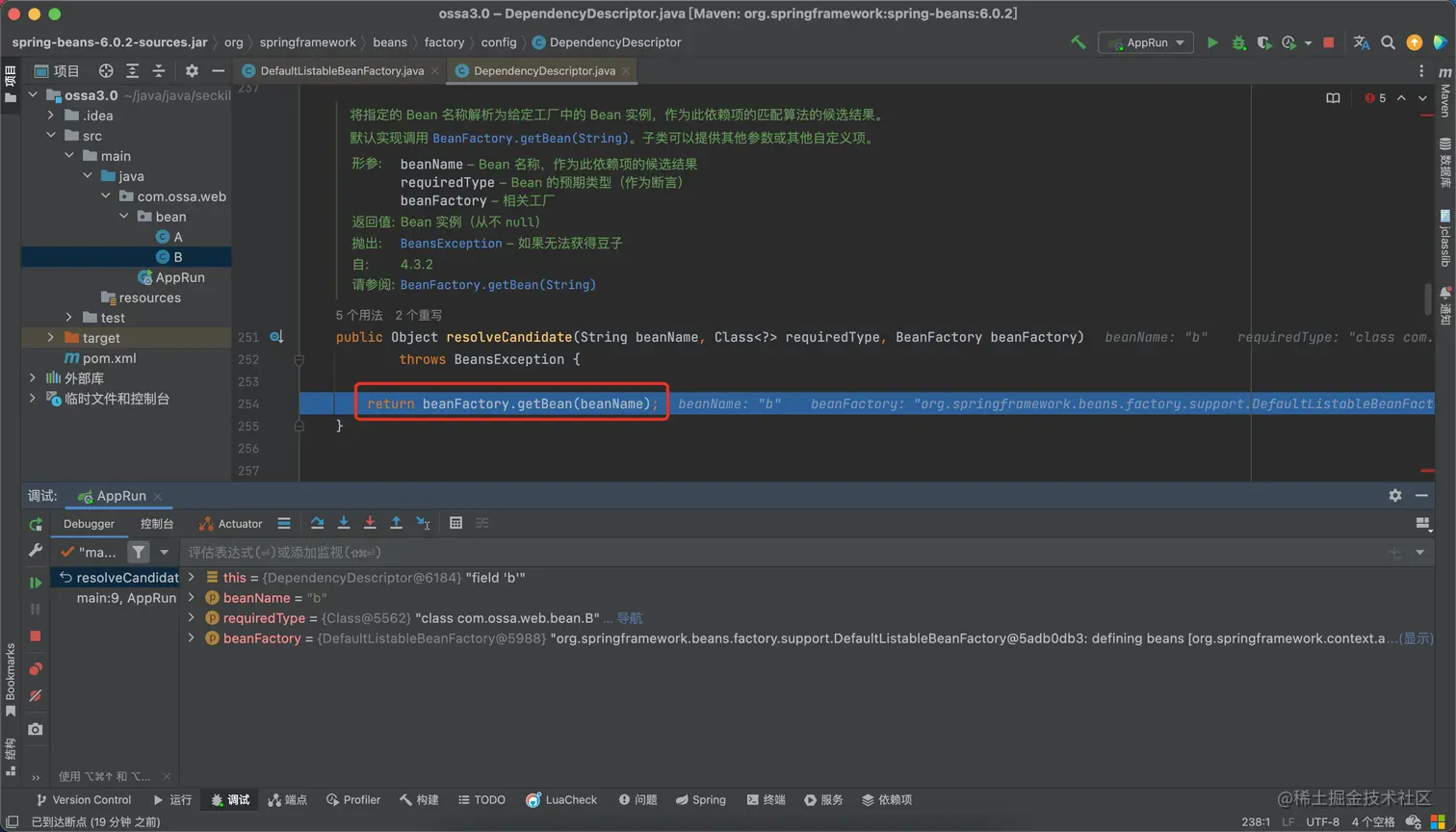Switch to the Actuator tab
Viewport: 1456px width, 832px height.
[230, 524]
